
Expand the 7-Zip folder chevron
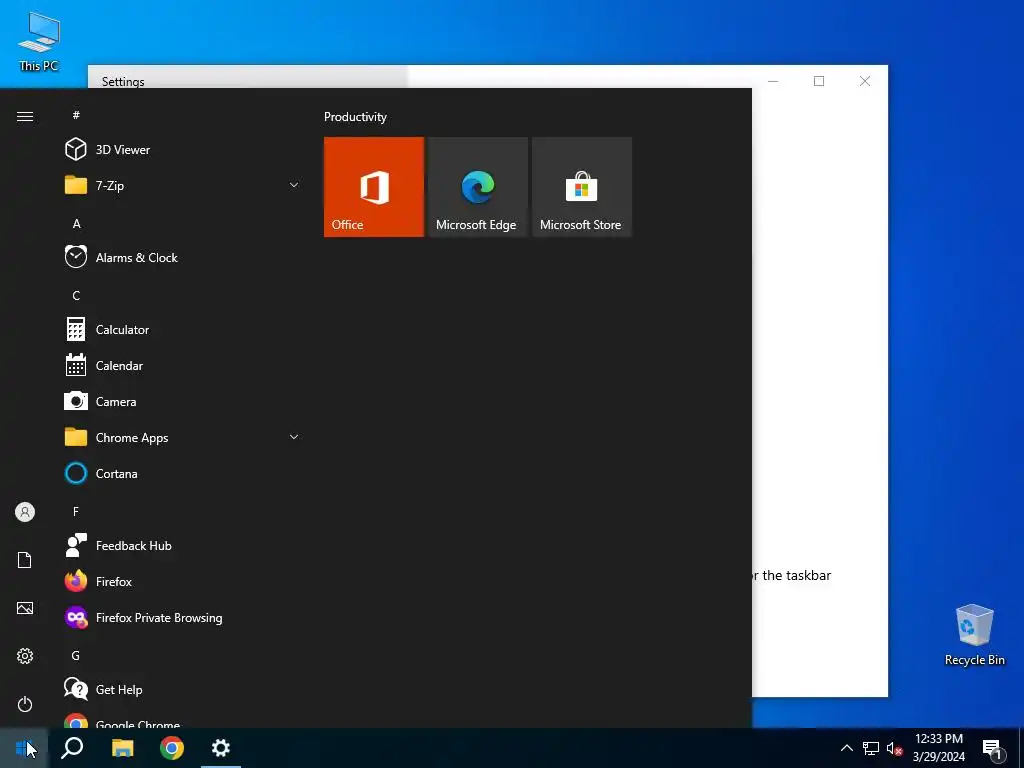point(294,185)
